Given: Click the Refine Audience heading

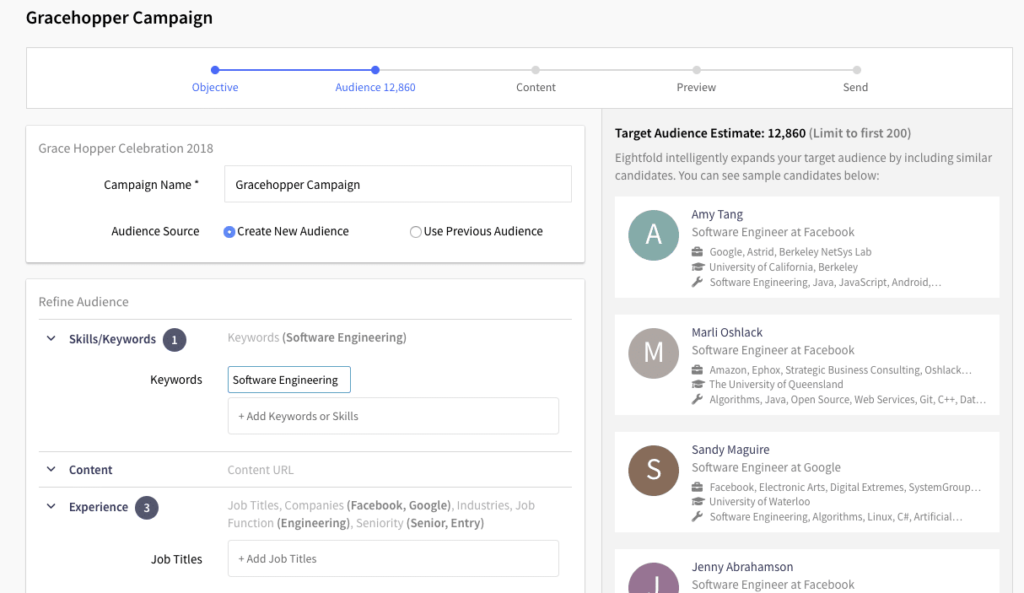Looking at the screenshot, I should click(84, 302).
